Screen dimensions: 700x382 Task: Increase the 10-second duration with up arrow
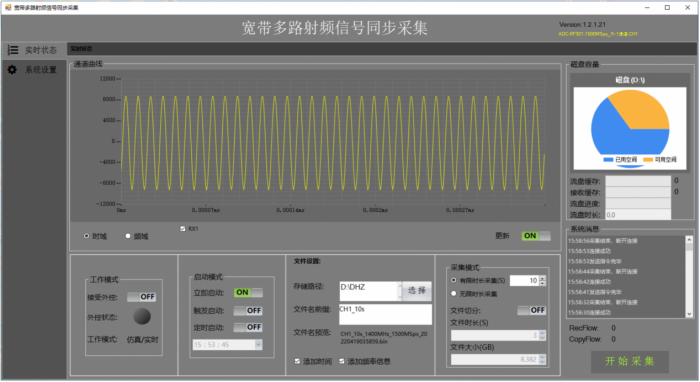(542, 278)
